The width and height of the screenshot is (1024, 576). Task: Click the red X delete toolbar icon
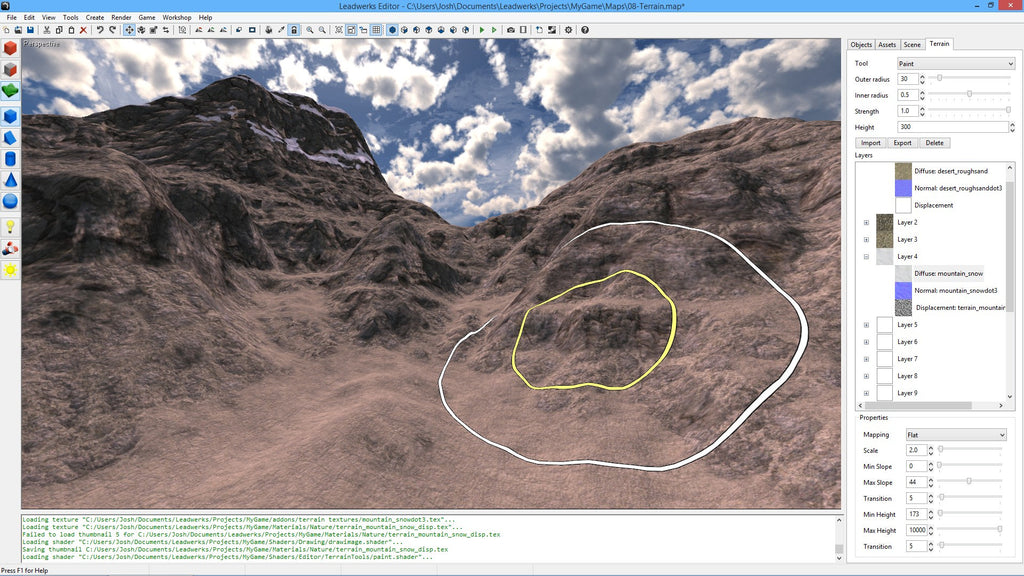click(83, 30)
